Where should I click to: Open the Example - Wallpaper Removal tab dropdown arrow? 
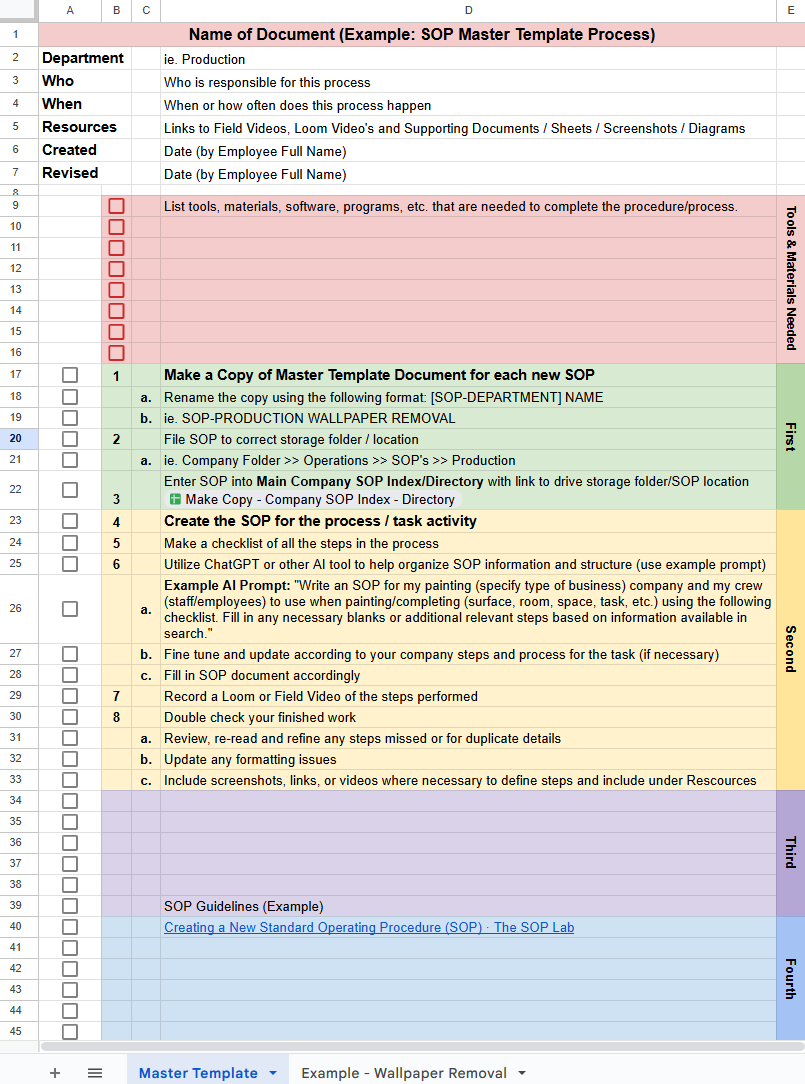tap(520, 1072)
